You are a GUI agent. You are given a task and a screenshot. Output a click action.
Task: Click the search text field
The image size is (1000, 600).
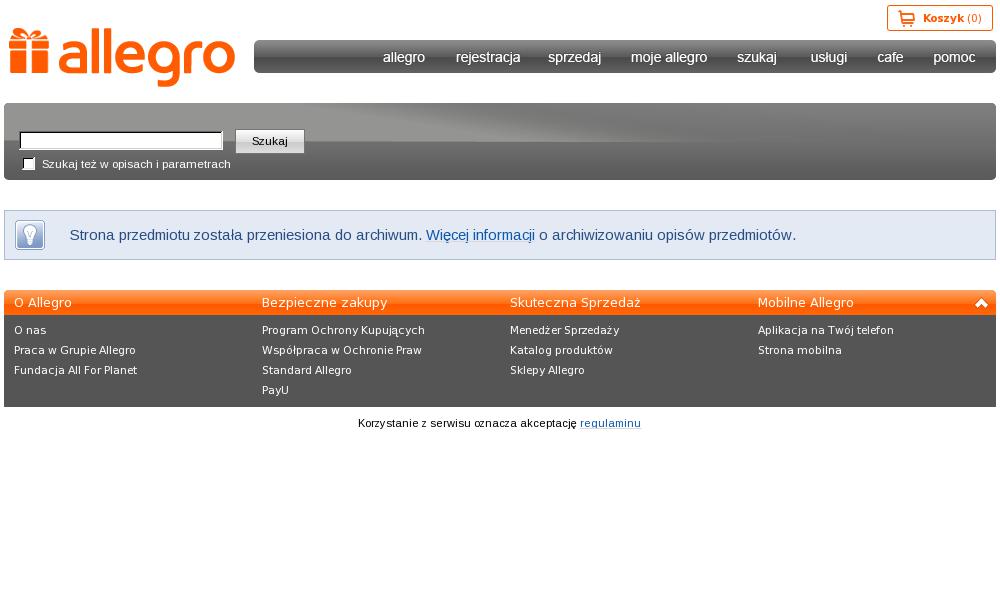tap(121, 141)
